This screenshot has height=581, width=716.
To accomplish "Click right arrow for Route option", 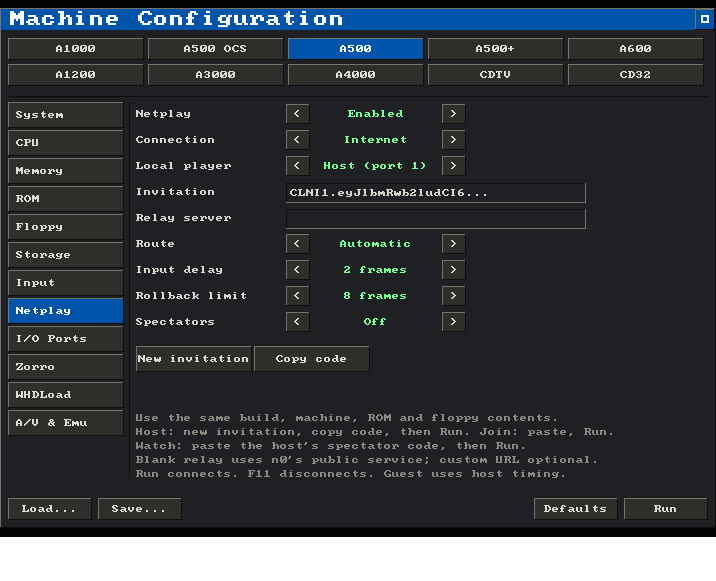I will [x=453, y=244].
